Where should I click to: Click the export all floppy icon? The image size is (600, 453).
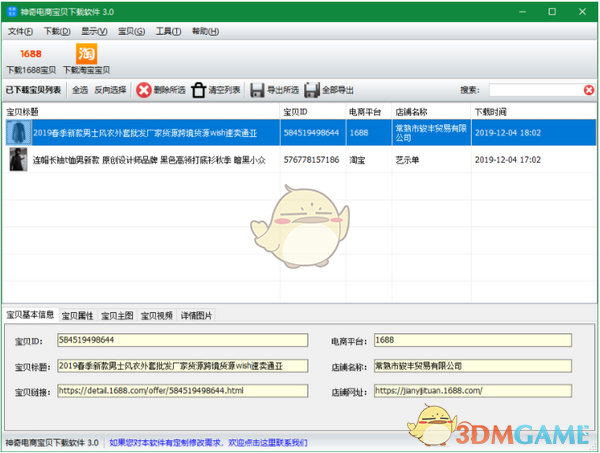click(312, 90)
